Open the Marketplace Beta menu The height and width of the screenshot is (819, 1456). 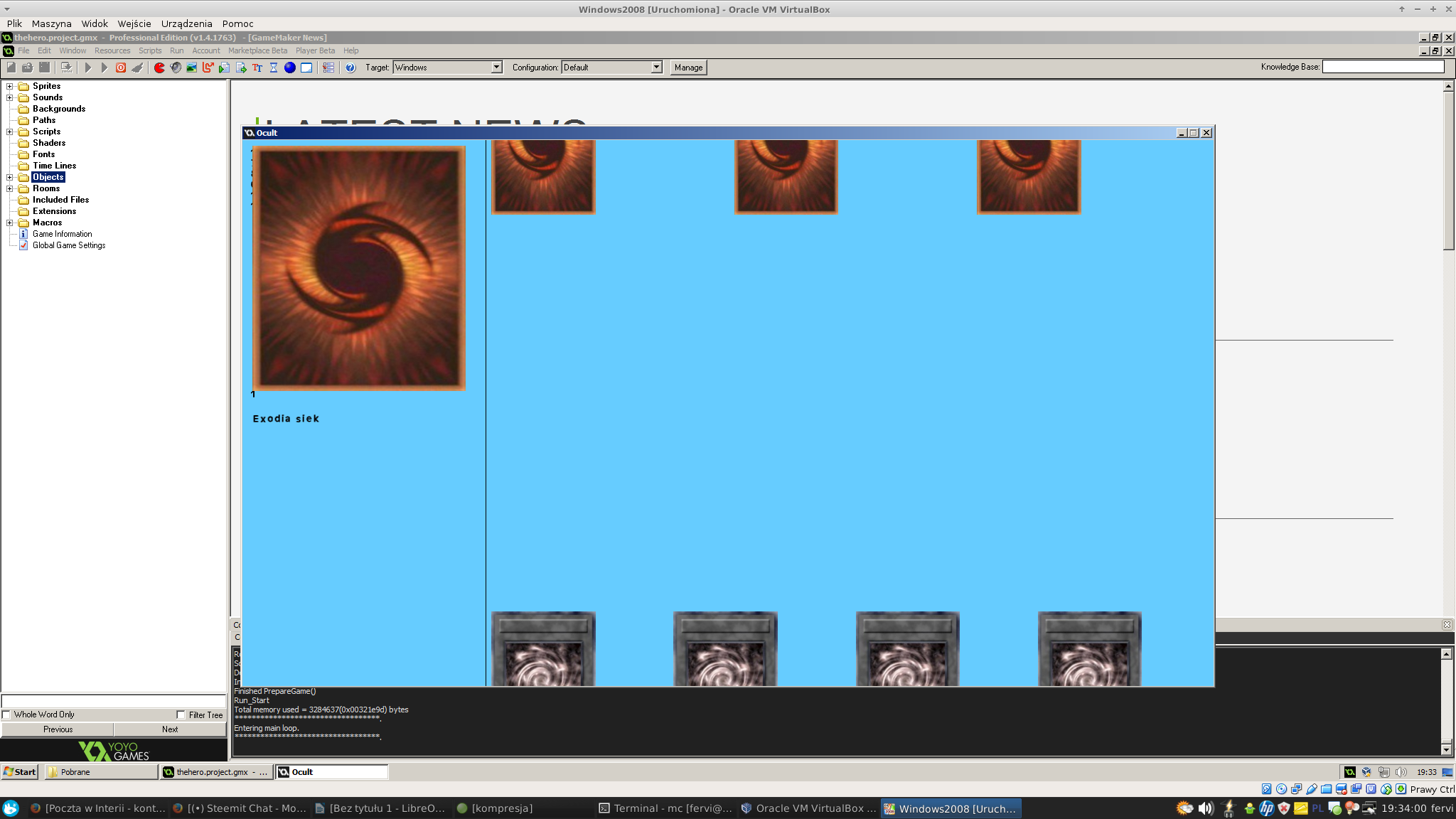click(x=257, y=50)
